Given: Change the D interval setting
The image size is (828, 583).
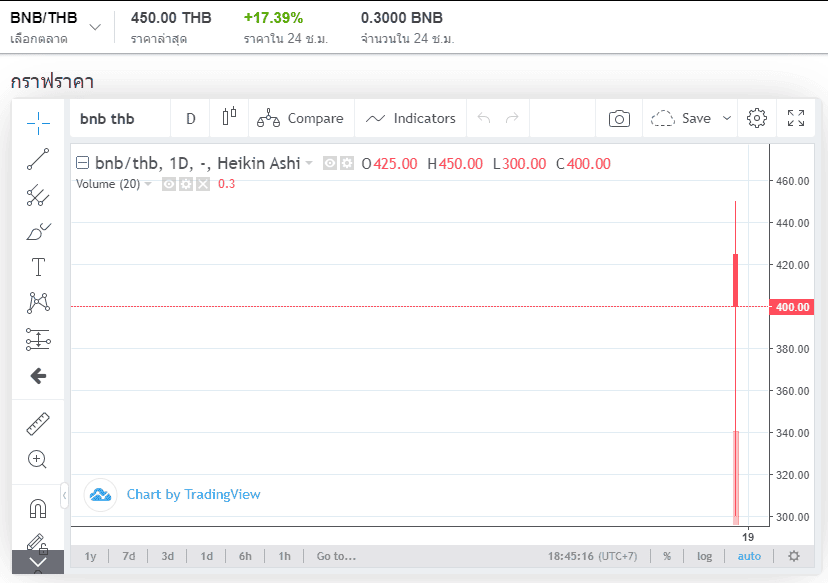Looking at the screenshot, I should pos(191,118).
